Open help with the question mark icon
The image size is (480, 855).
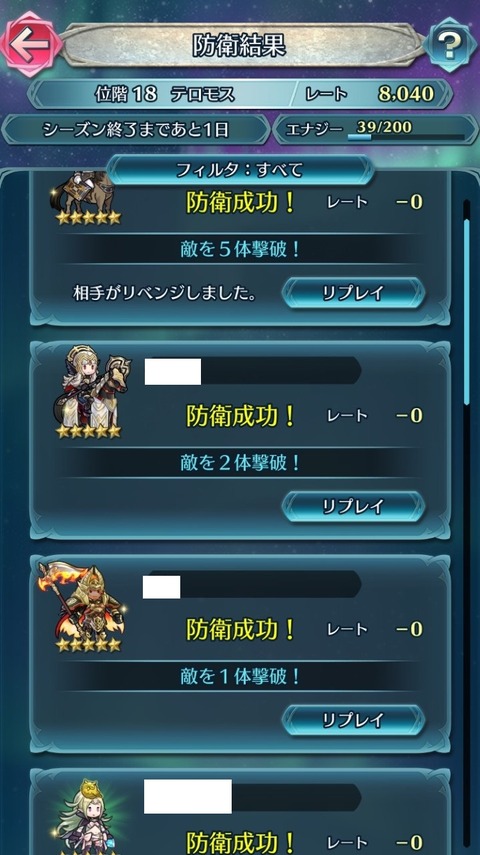(x=449, y=46)
